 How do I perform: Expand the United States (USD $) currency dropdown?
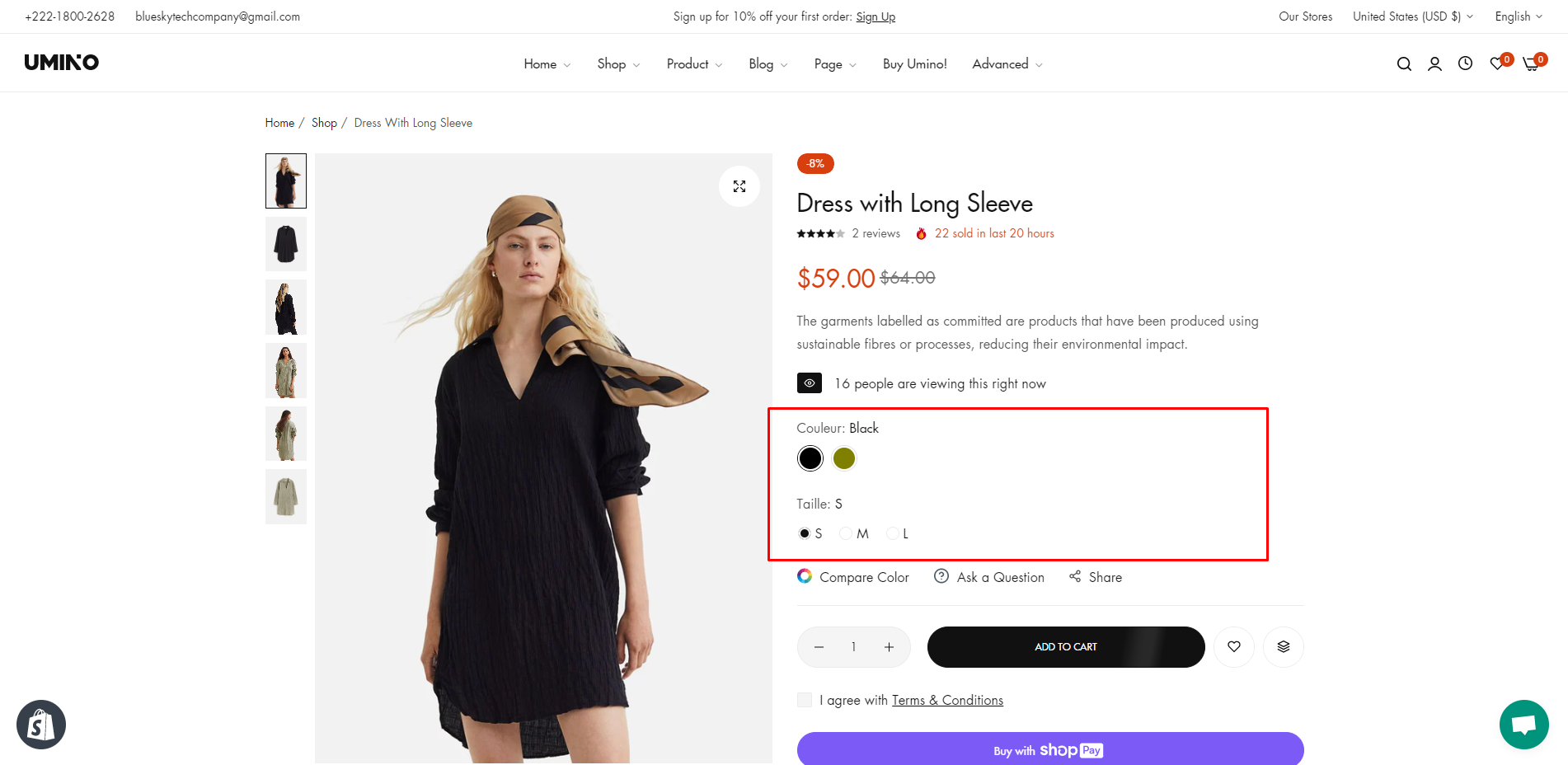click(1412, 16)
